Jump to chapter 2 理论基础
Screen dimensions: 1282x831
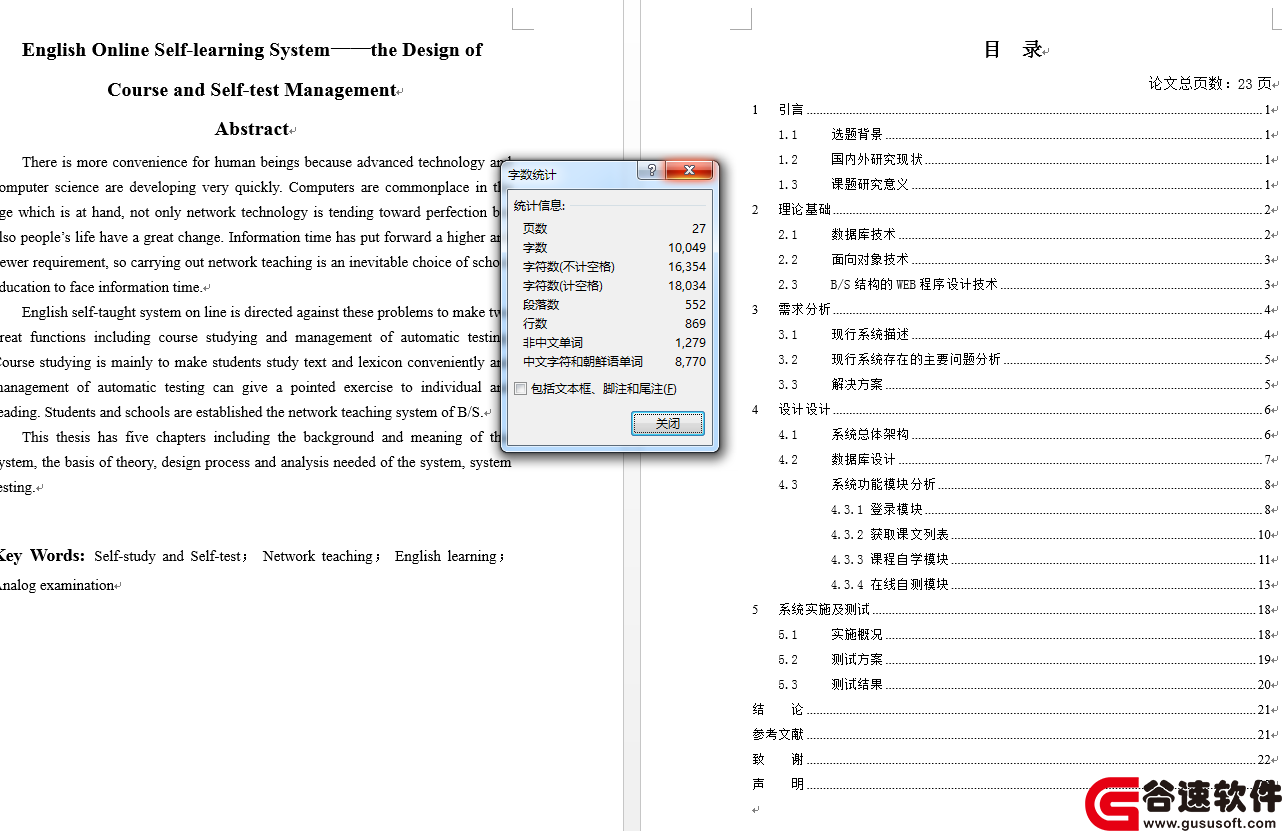(x=1012, y=210)
